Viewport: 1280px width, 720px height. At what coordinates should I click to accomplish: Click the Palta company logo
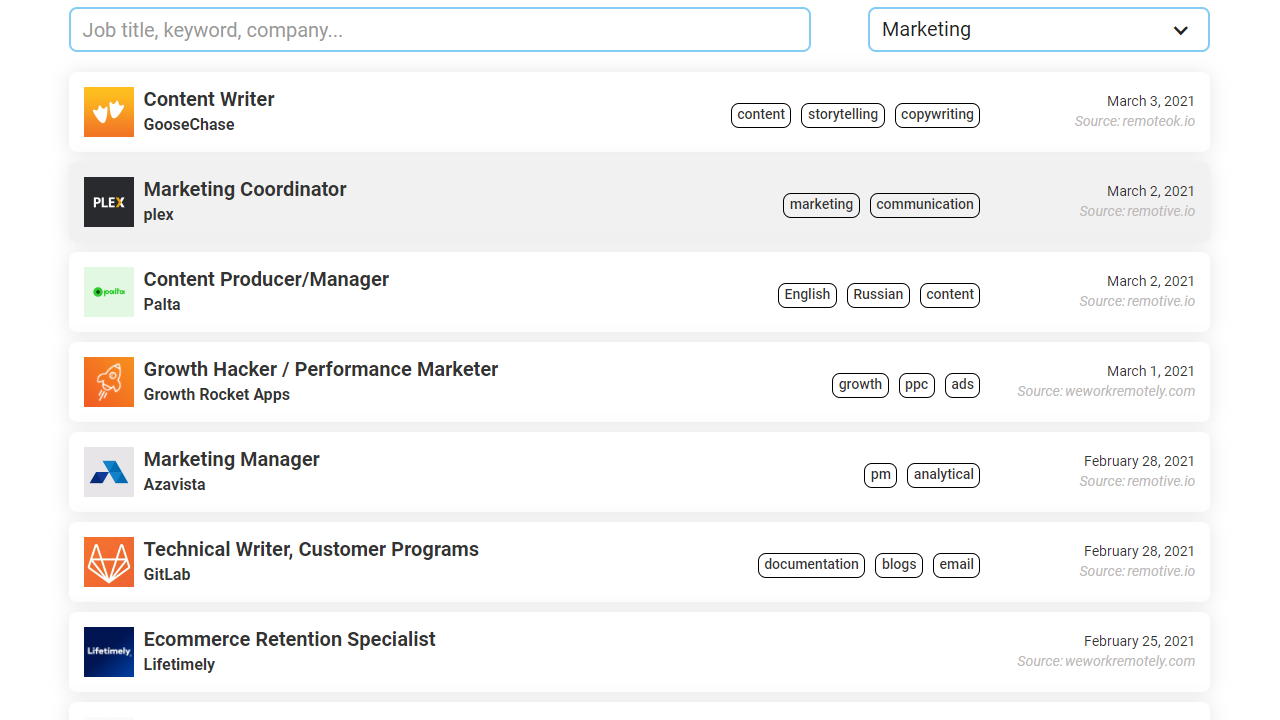pyautogui.click(x=109, y=292)
